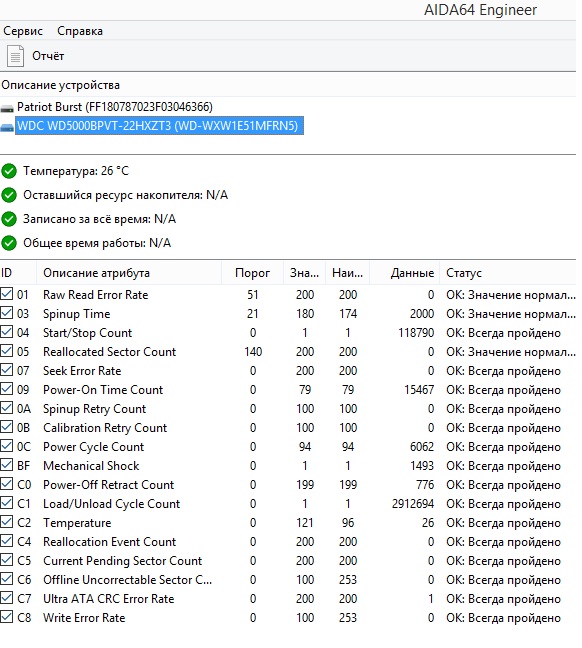Viewport: 582px width, 648px height.
Task: Click the Данные column header
Action: (x=412, y=273)
